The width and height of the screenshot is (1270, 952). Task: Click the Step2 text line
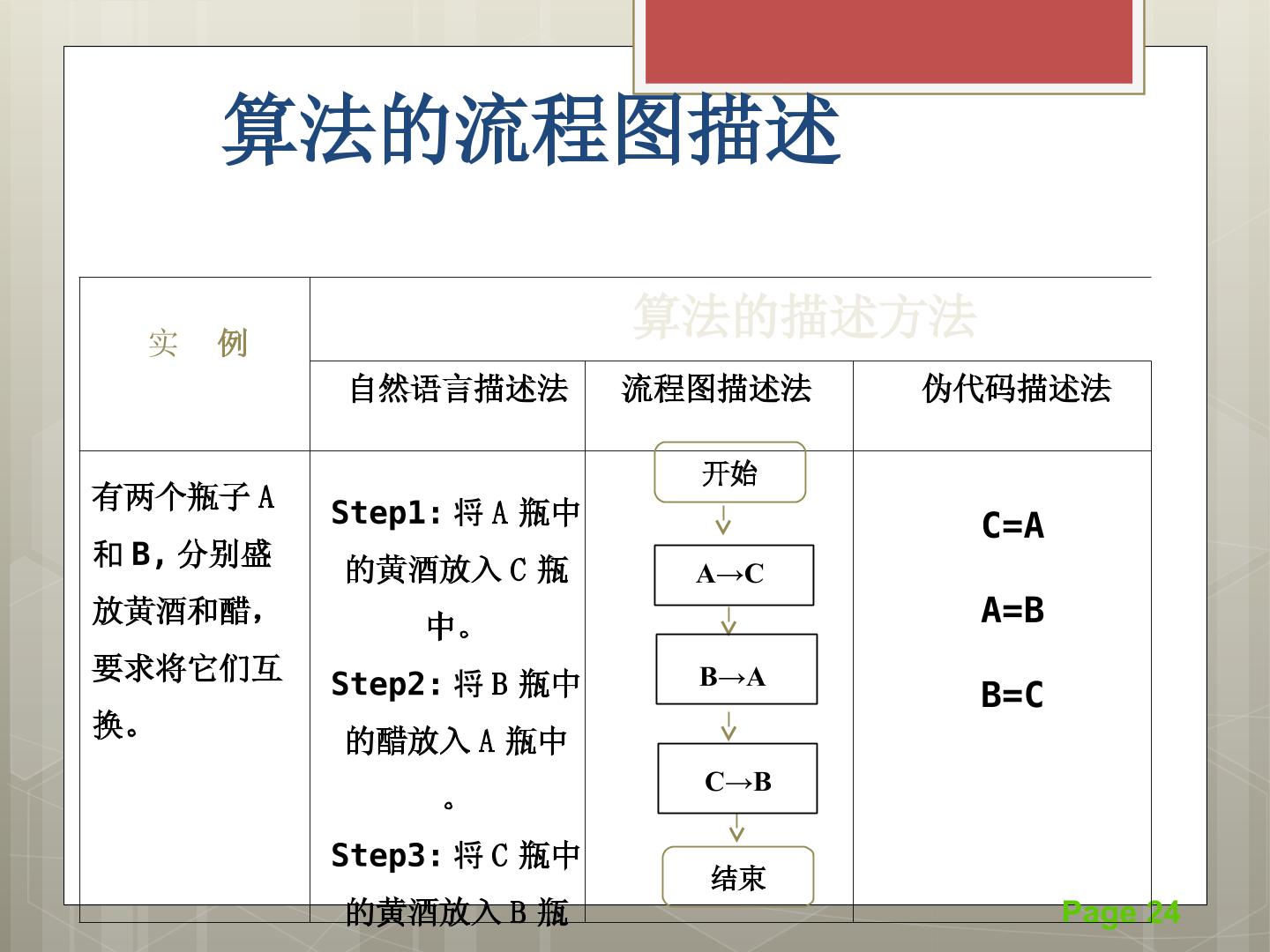[455, 683]
